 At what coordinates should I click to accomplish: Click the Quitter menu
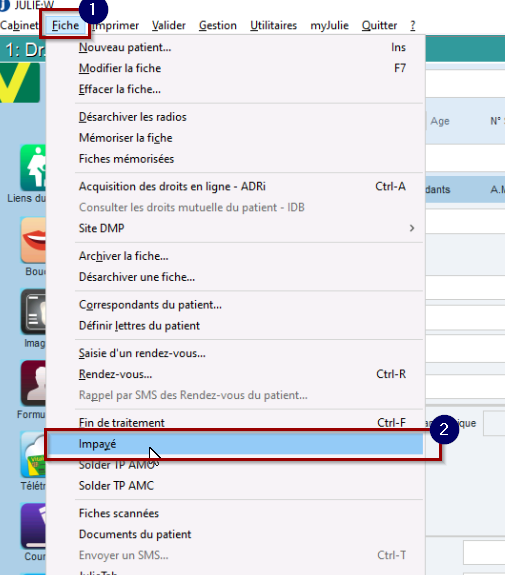coord(379,25)
